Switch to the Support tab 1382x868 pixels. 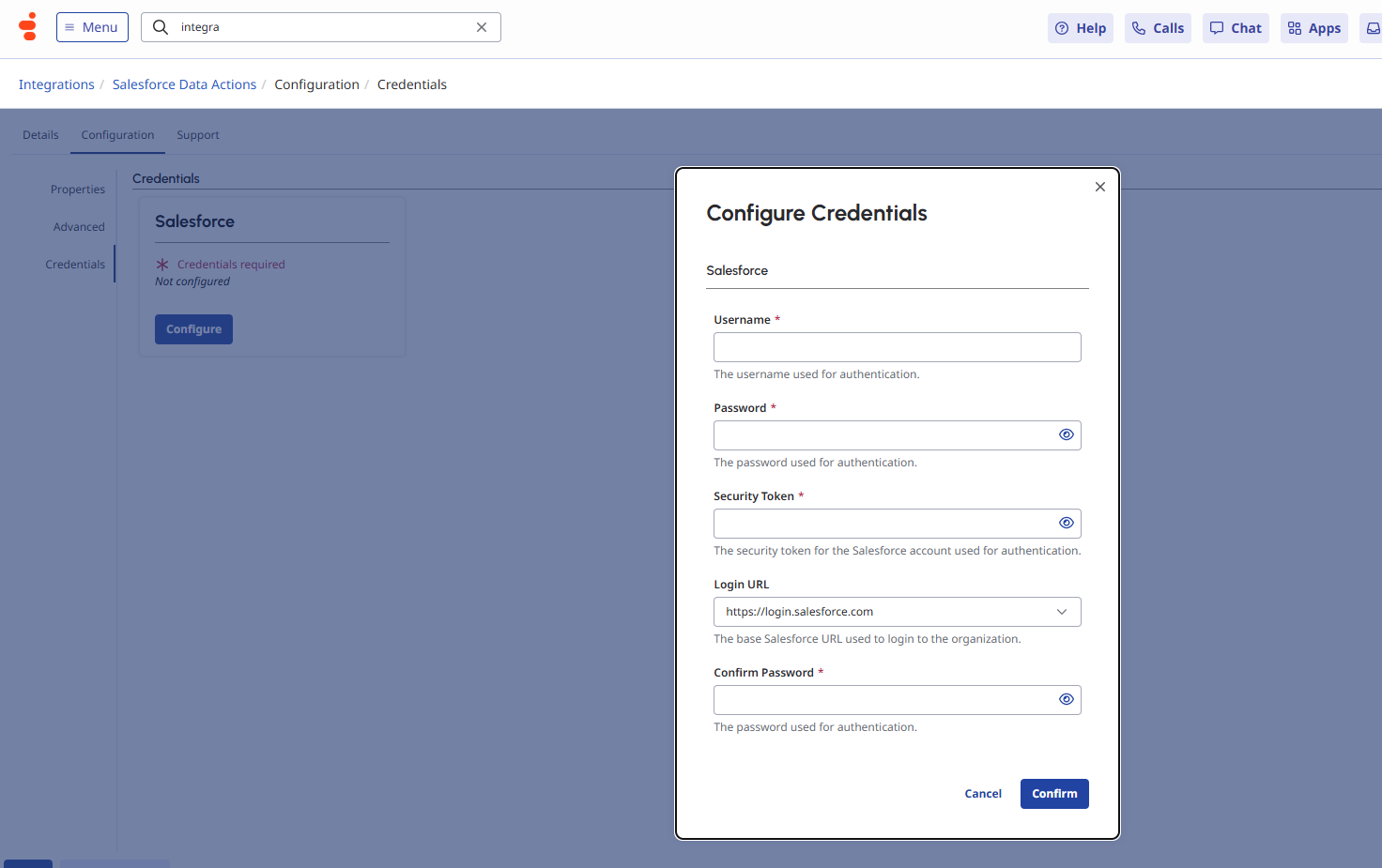[198, 135]
